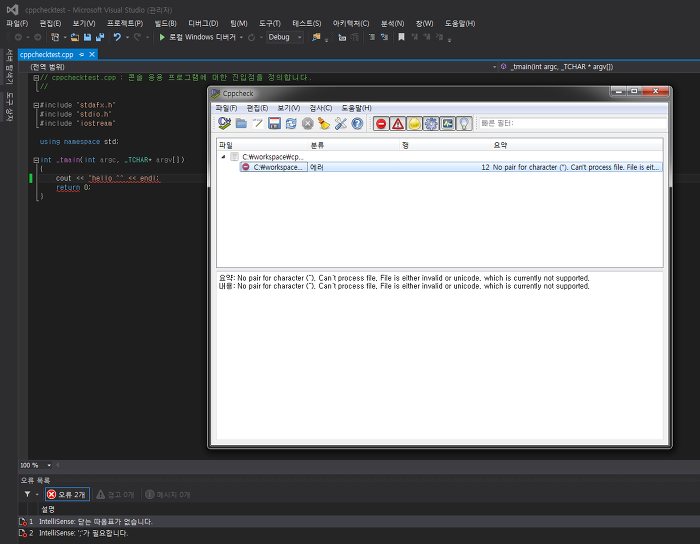Click Cppcheck's grey stop-check icon
This screenshot has height=544, width=700.
tap(308, 123)
